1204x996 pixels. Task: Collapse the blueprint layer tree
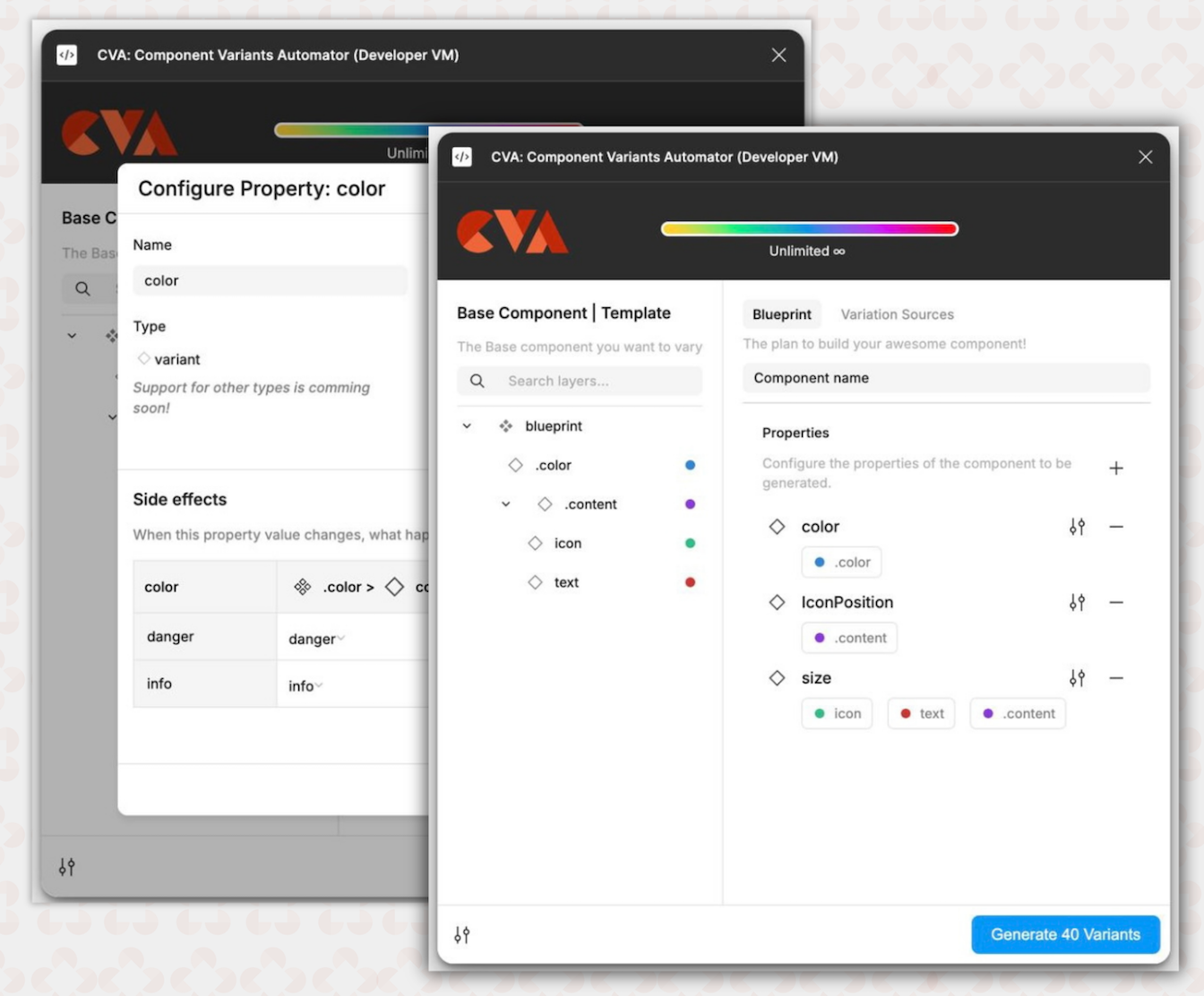point(466,425)
